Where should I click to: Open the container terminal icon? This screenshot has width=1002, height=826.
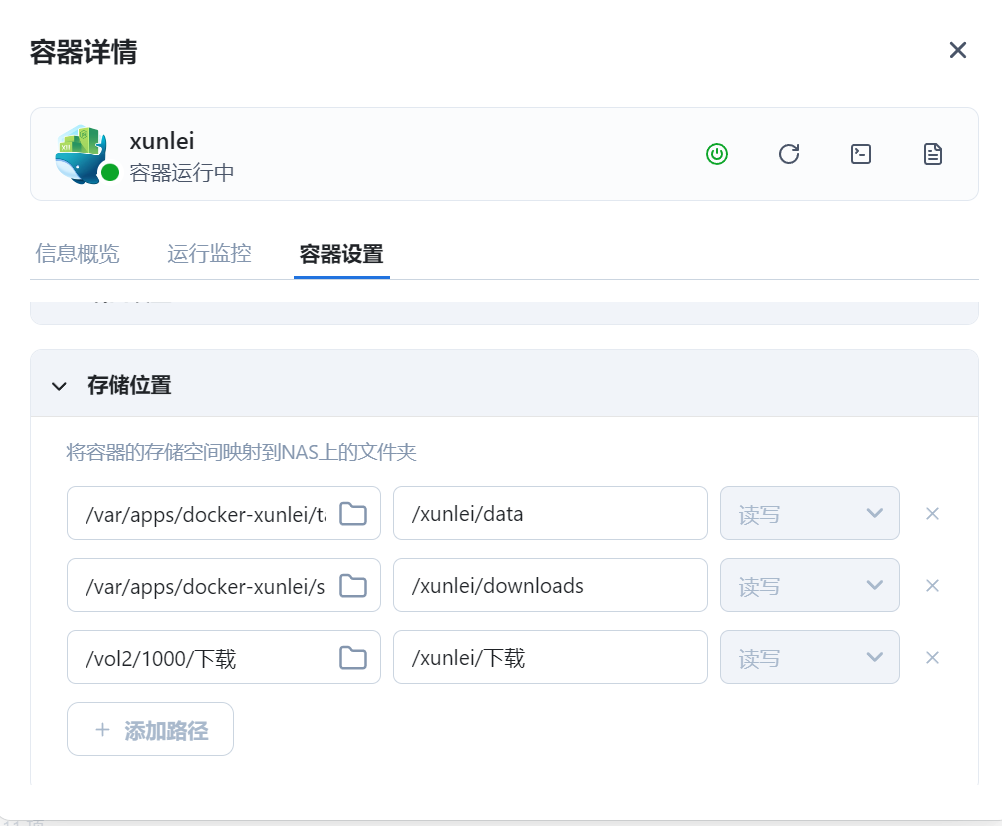(x=860, y=154)
